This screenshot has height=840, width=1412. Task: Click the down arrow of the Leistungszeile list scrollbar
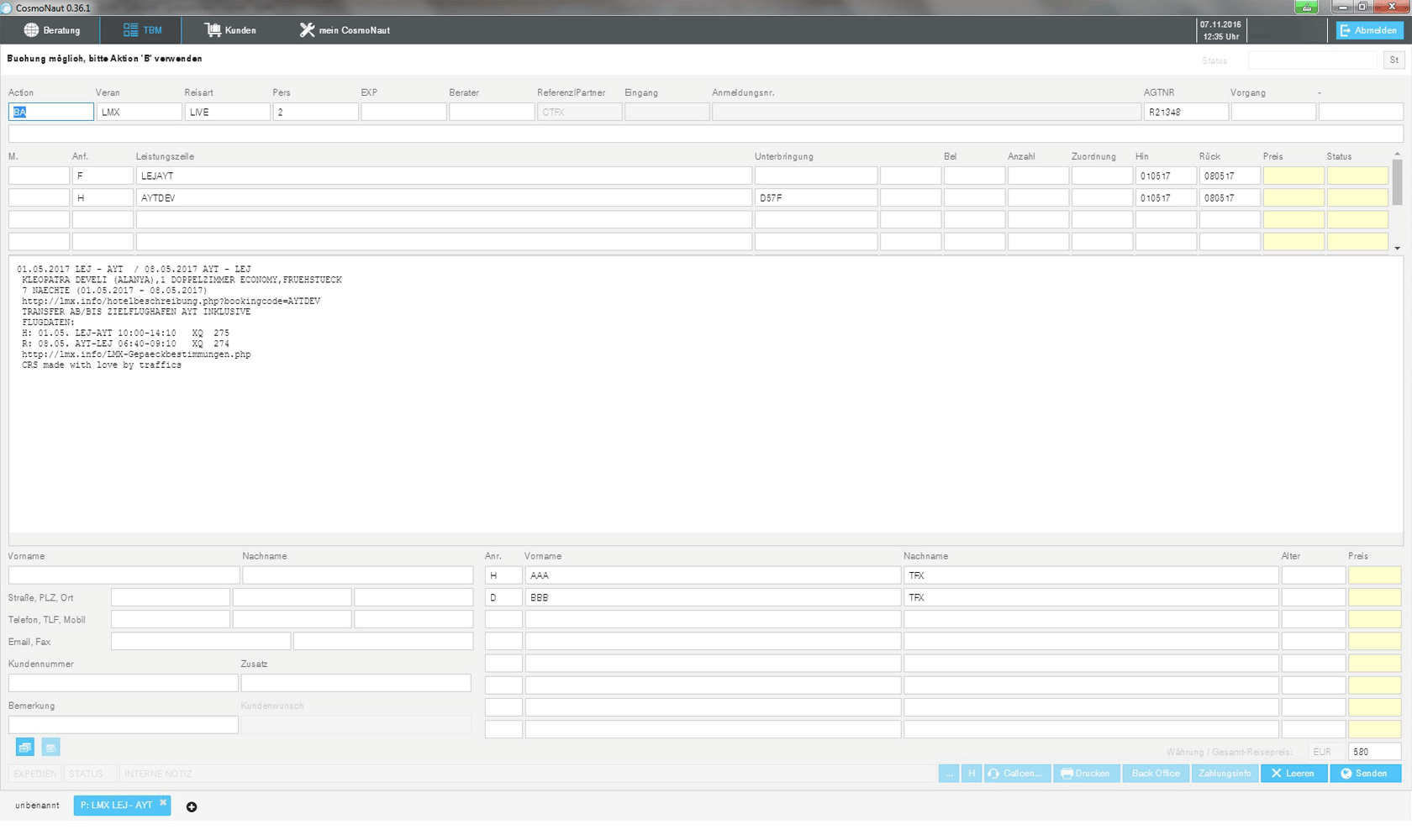pyautogui.click(x=1398, y=248)
